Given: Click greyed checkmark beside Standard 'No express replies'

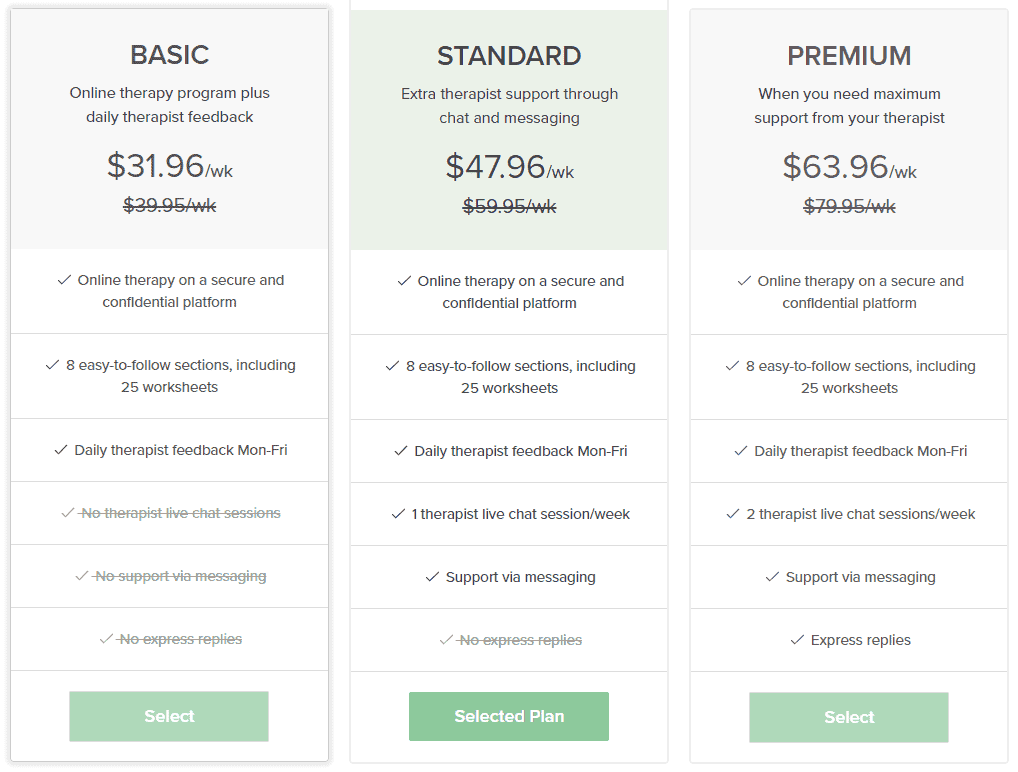Looking at the screenshot, I should [x=447, y=640].
